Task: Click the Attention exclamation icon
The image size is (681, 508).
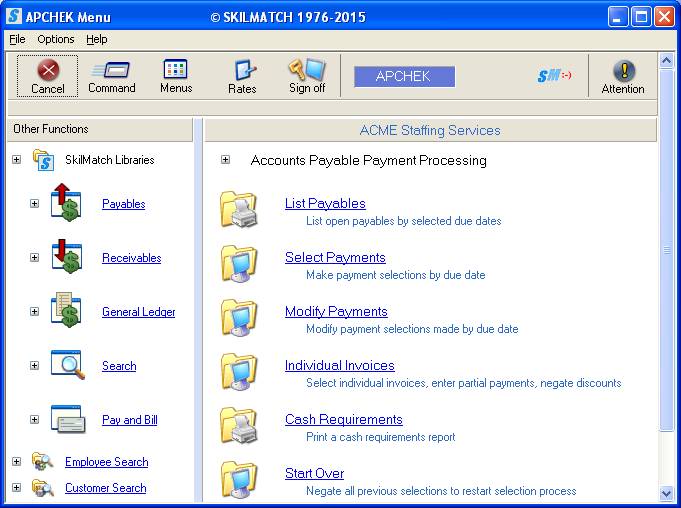Action: point(624,71)
